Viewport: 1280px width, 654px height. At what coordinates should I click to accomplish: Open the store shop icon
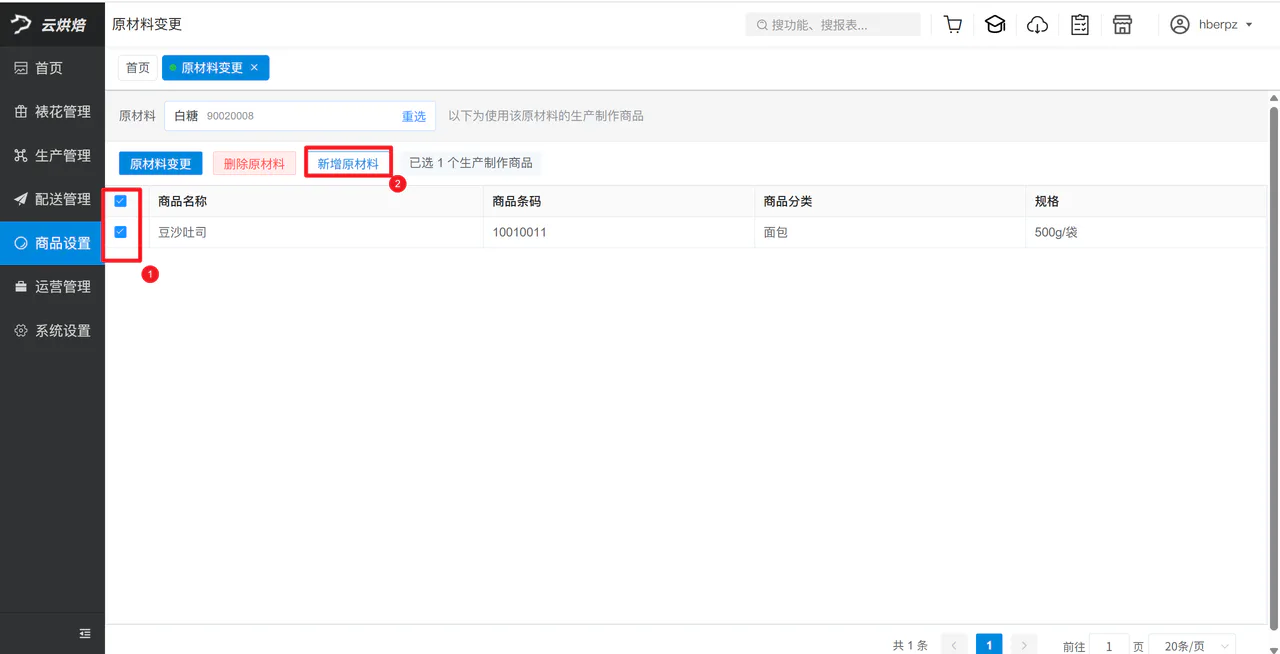coord(1122,25)
